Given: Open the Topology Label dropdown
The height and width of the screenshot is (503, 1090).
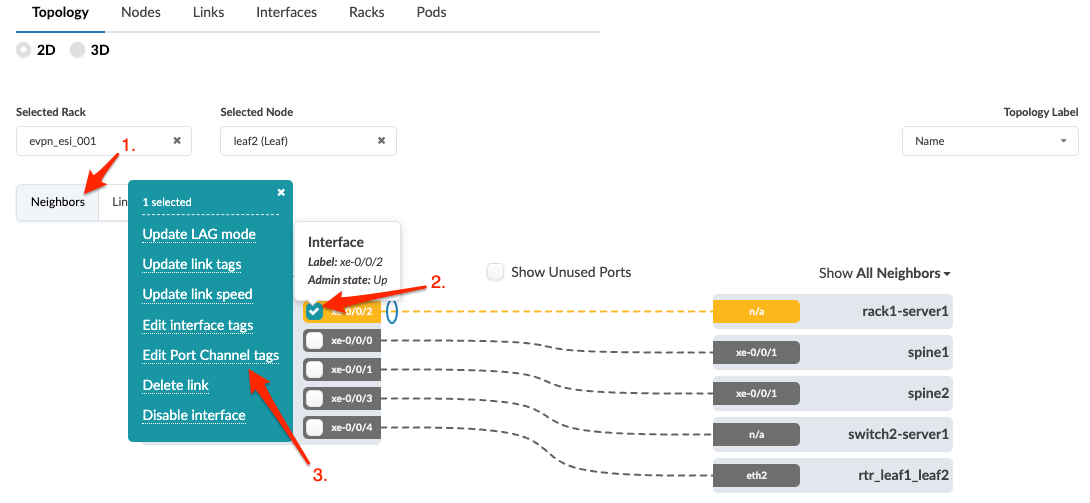Looking at the screenshot, I should pyautogui.click(x=989, y=141).
